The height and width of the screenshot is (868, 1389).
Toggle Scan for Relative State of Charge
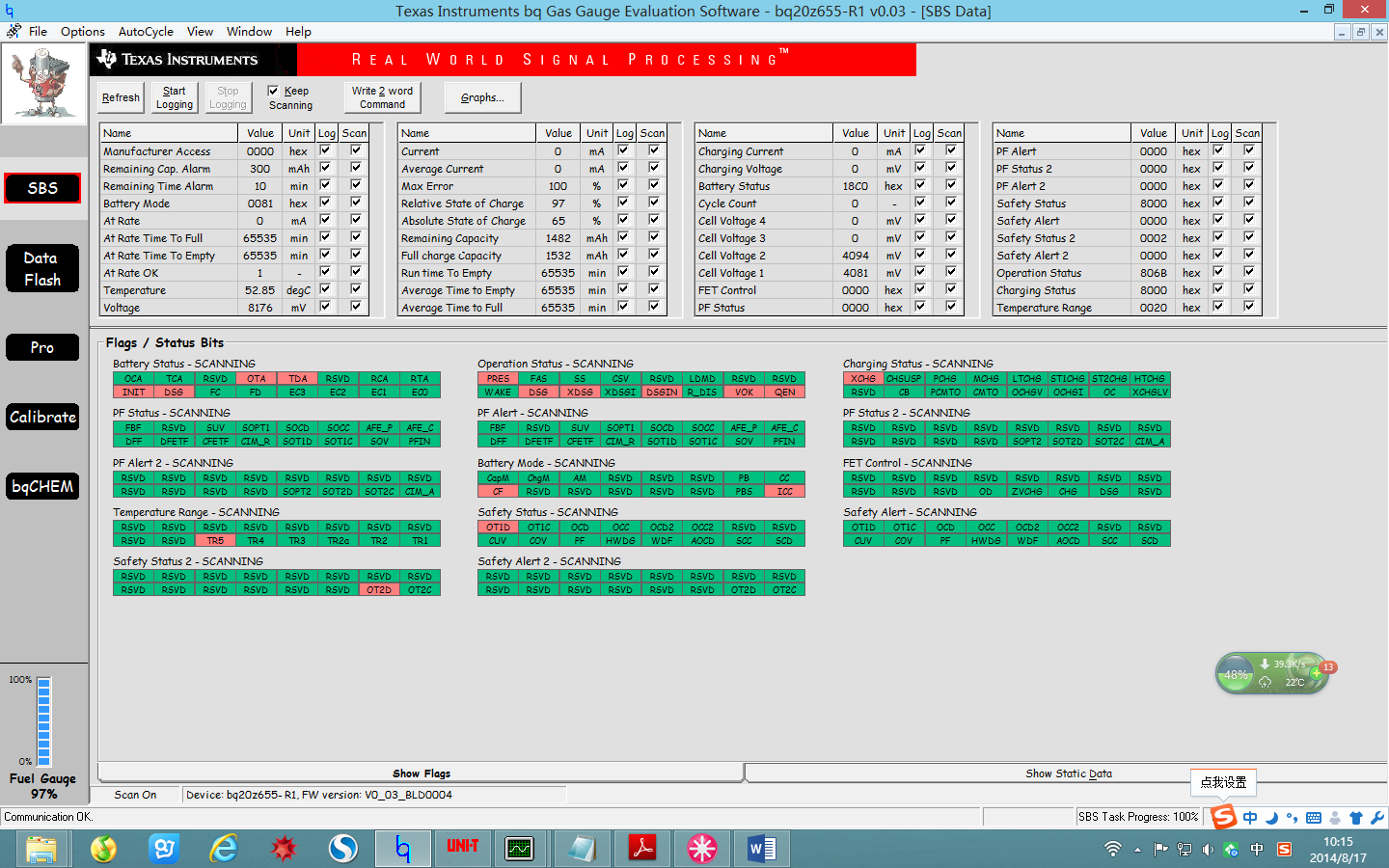654,203
